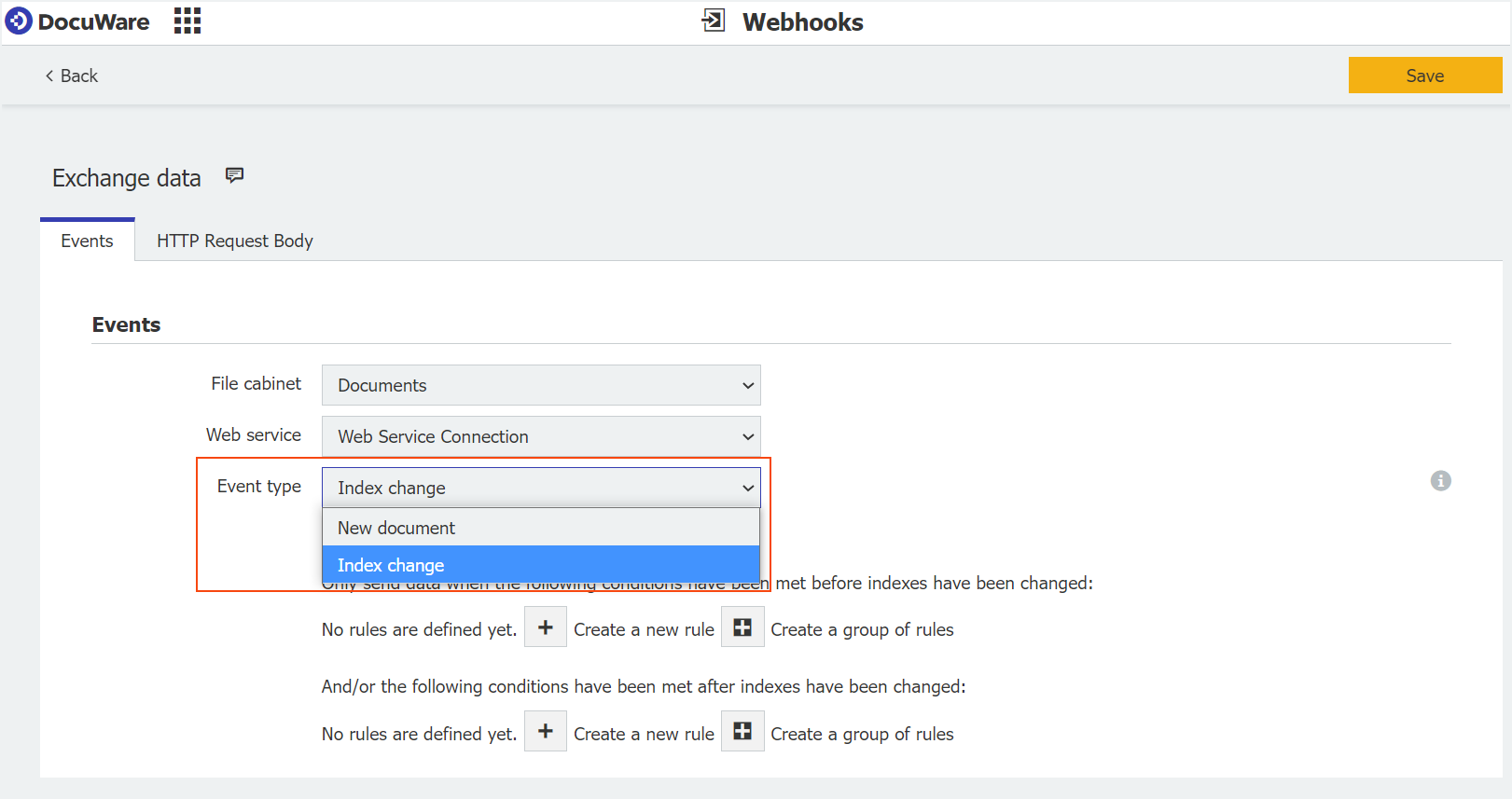Select the Events tab

pyautogui.click(x=87, y=241)
